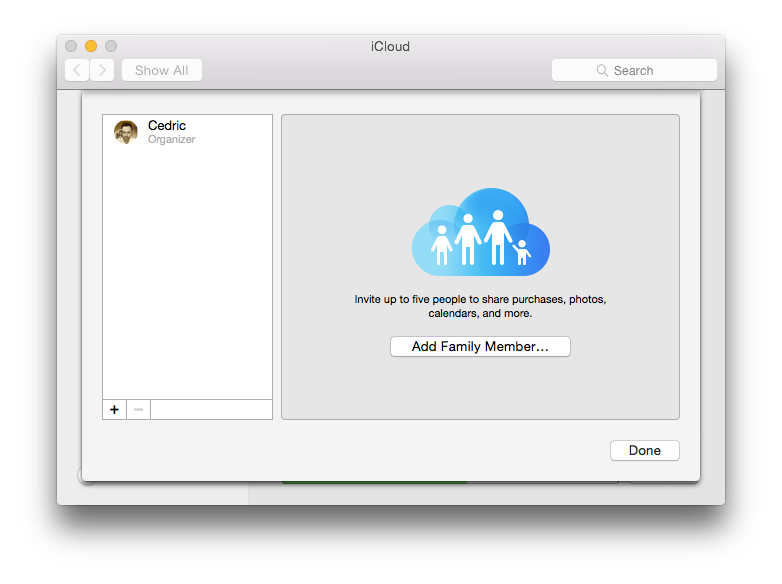Select Cedric in the family list

tap(188, 132)
